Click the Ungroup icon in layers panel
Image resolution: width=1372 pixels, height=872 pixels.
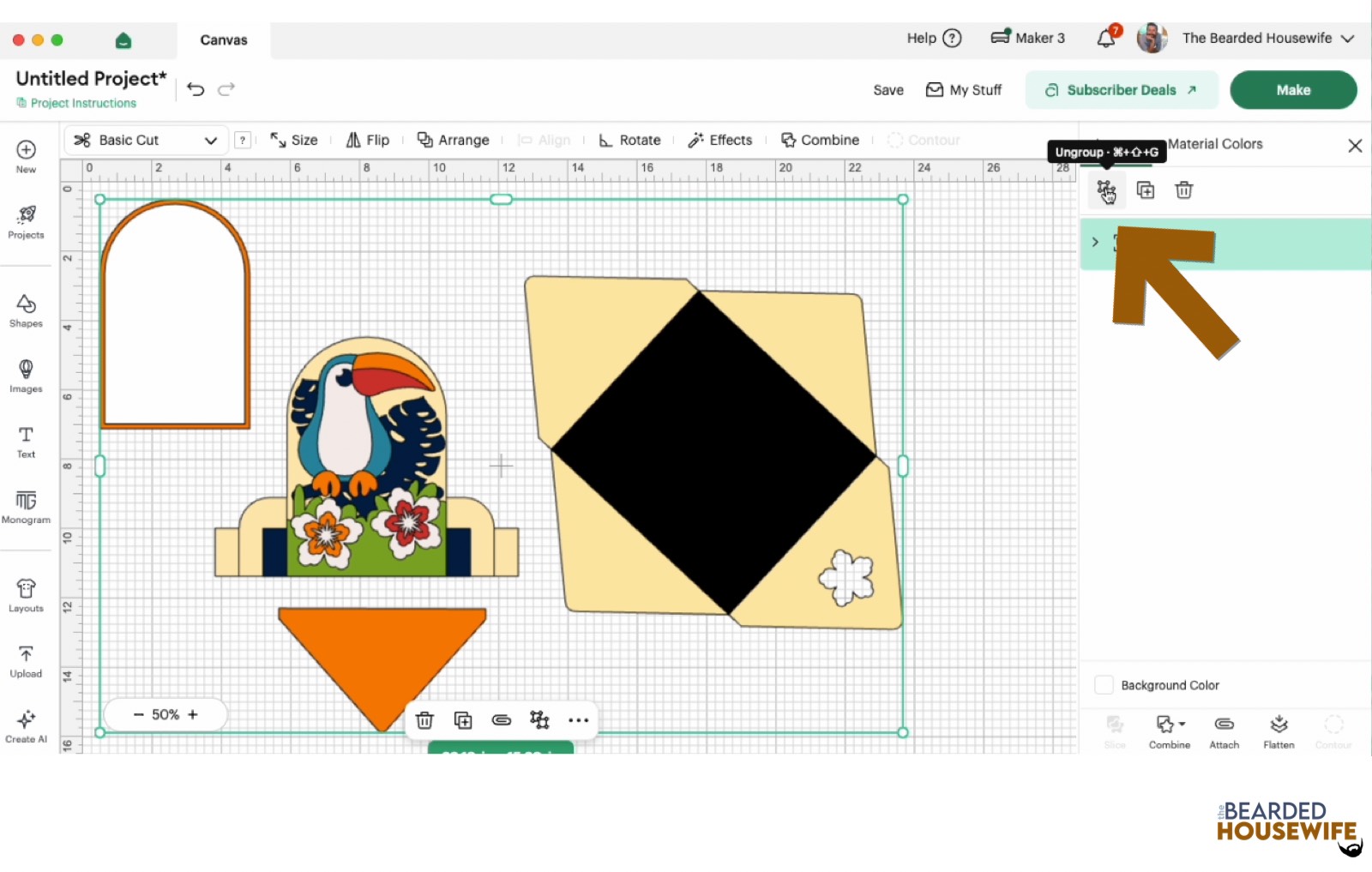click(x=1106, y=190)
